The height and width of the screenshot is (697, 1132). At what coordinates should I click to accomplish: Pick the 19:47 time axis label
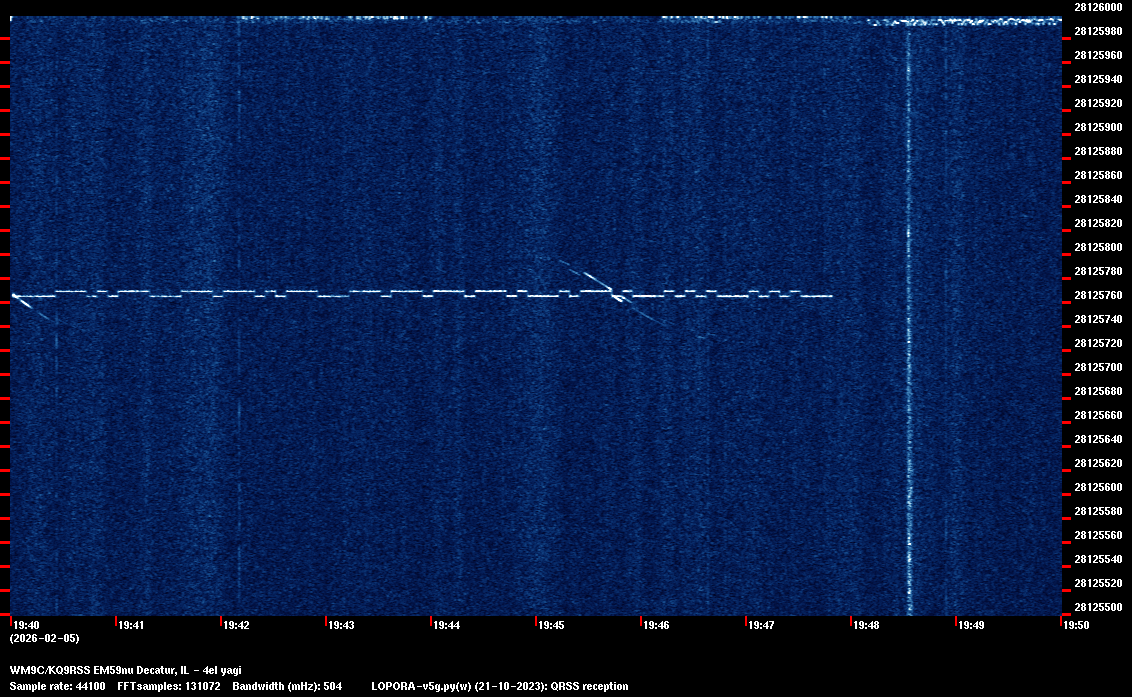point(762,626)
